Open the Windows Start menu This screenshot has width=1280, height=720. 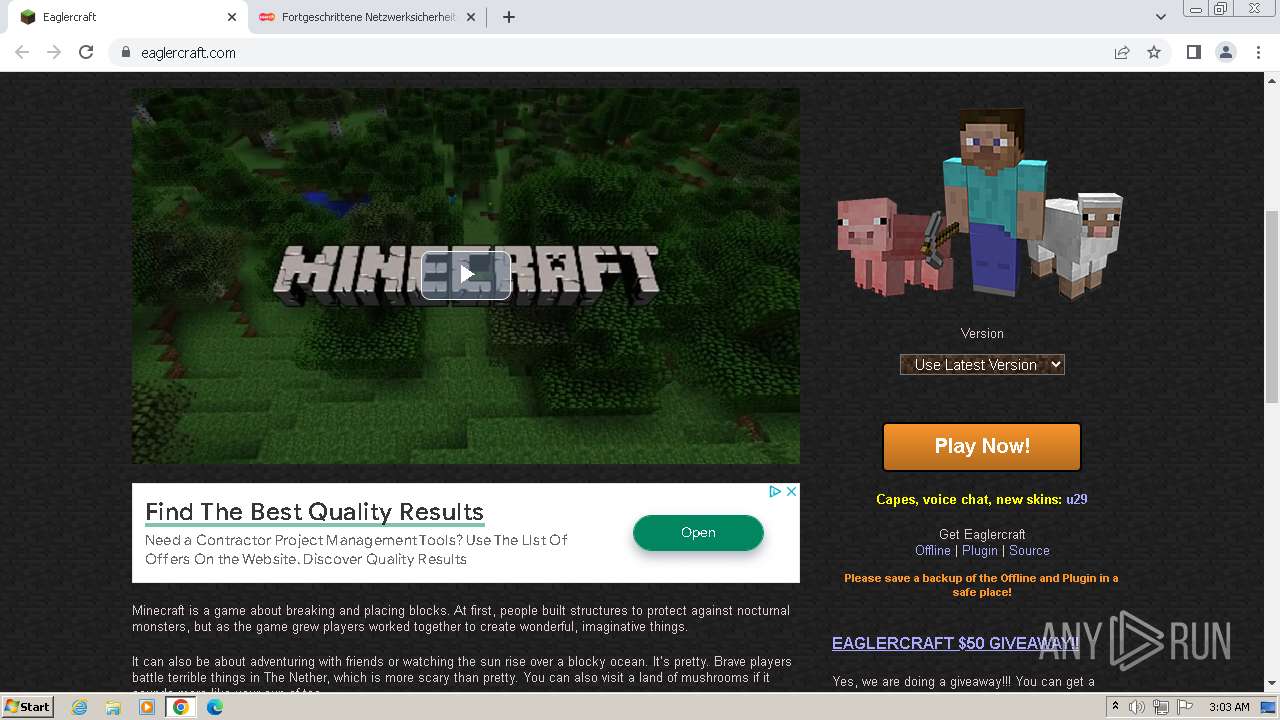coord(28,707)
